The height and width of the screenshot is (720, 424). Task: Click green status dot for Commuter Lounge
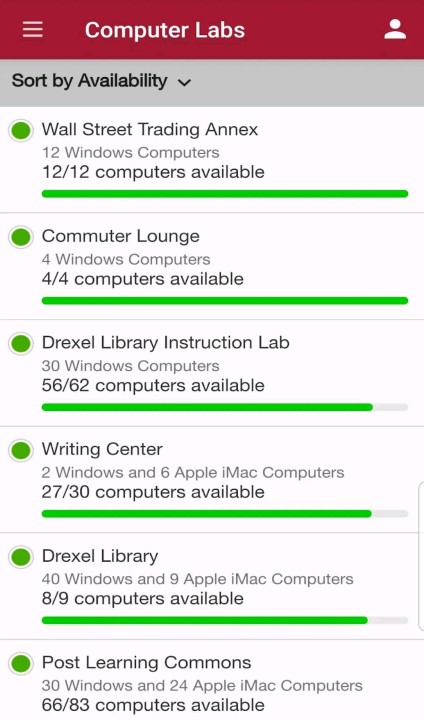tap(21, 237)
